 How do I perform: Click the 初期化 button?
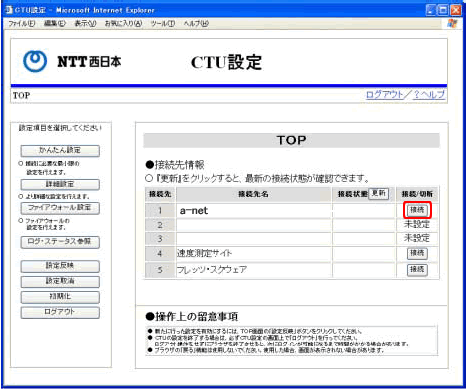coord(60,297)
